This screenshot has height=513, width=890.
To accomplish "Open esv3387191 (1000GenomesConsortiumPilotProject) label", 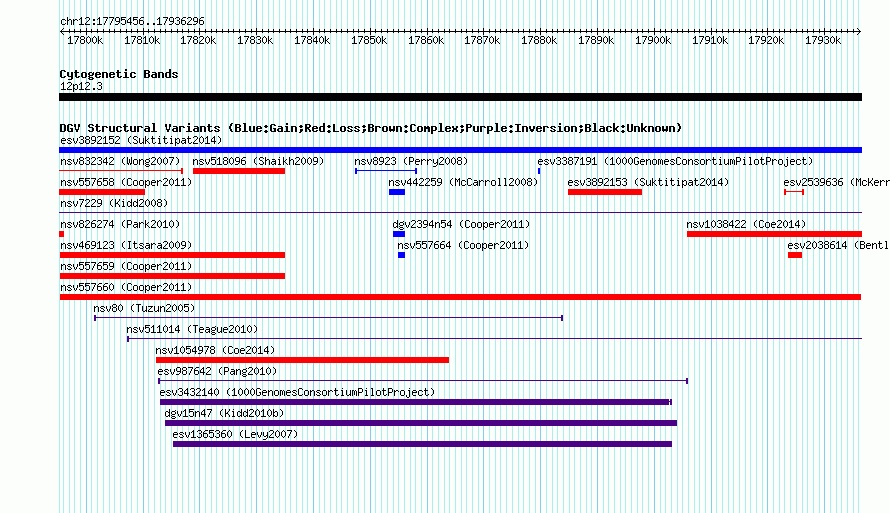I will point(675,161).
